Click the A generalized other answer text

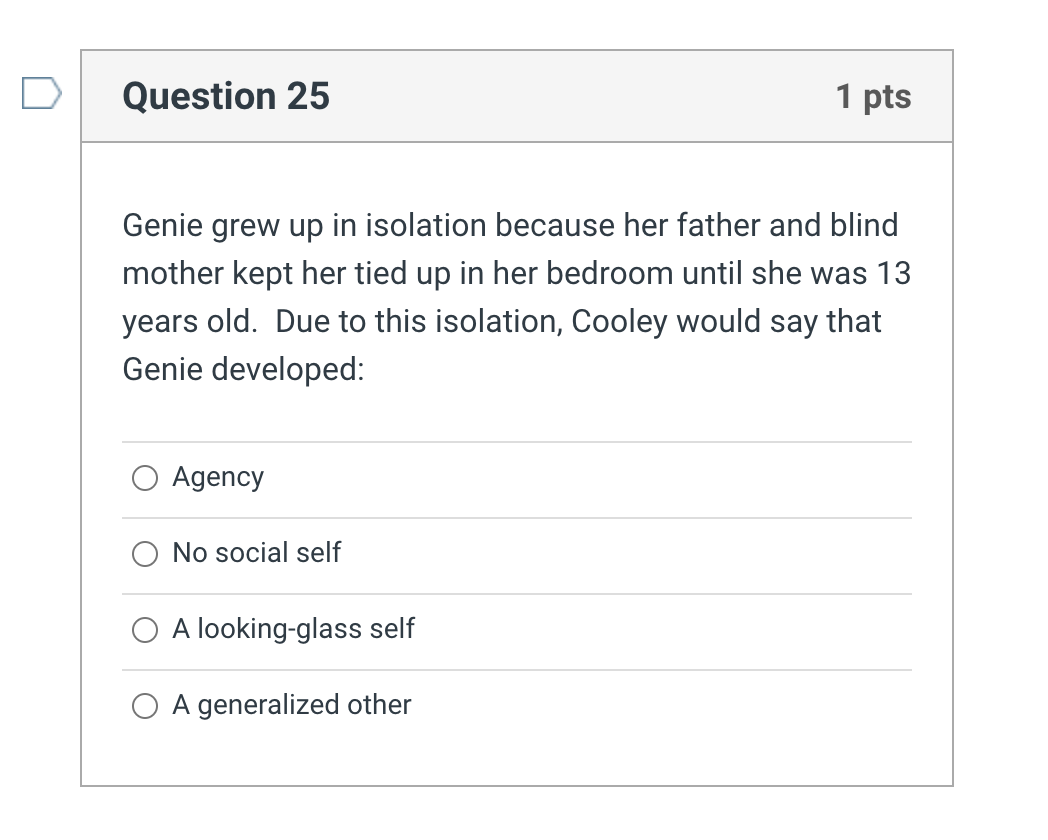(292, 706)
